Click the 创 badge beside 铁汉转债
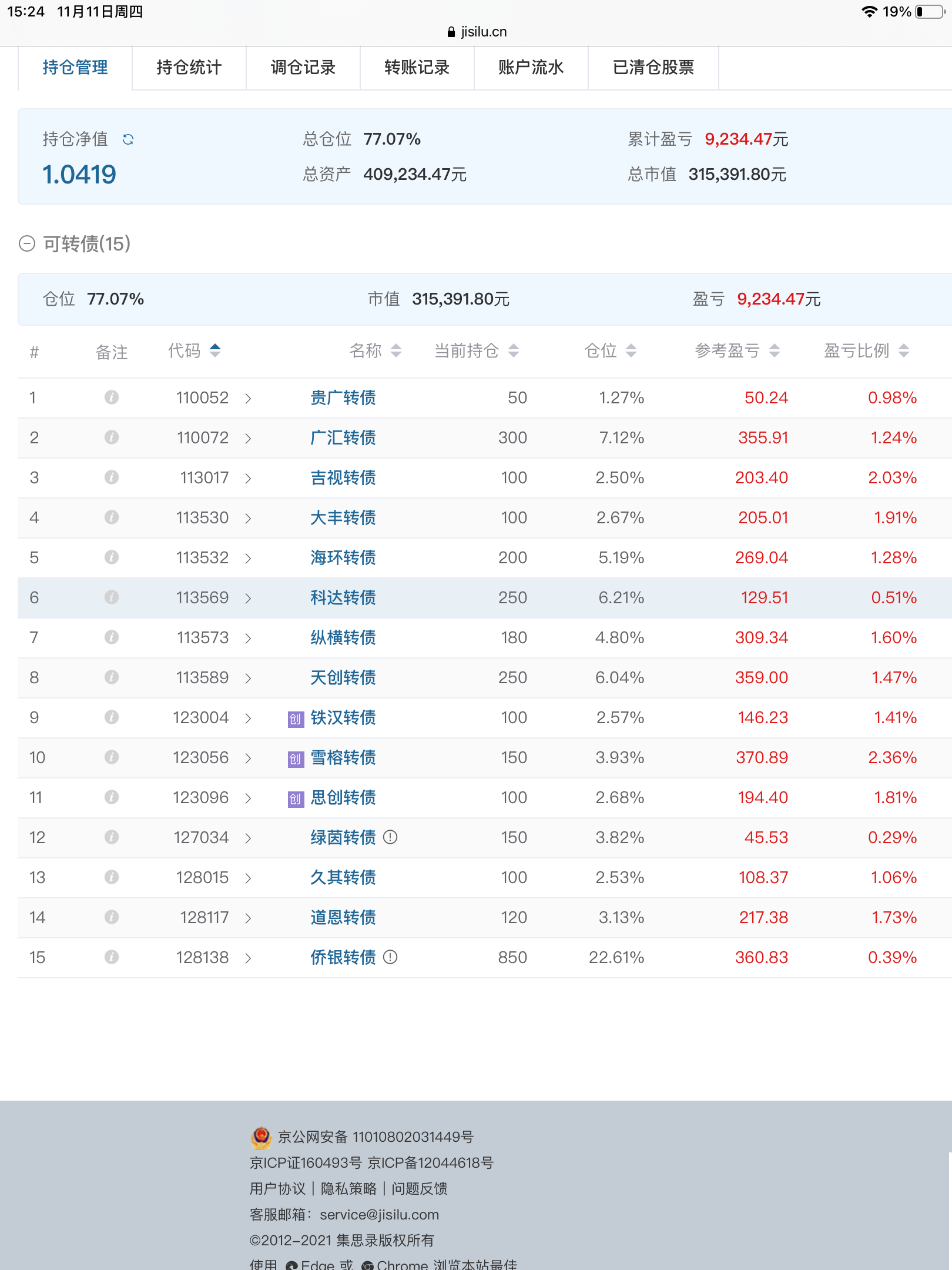 [296, 718]
